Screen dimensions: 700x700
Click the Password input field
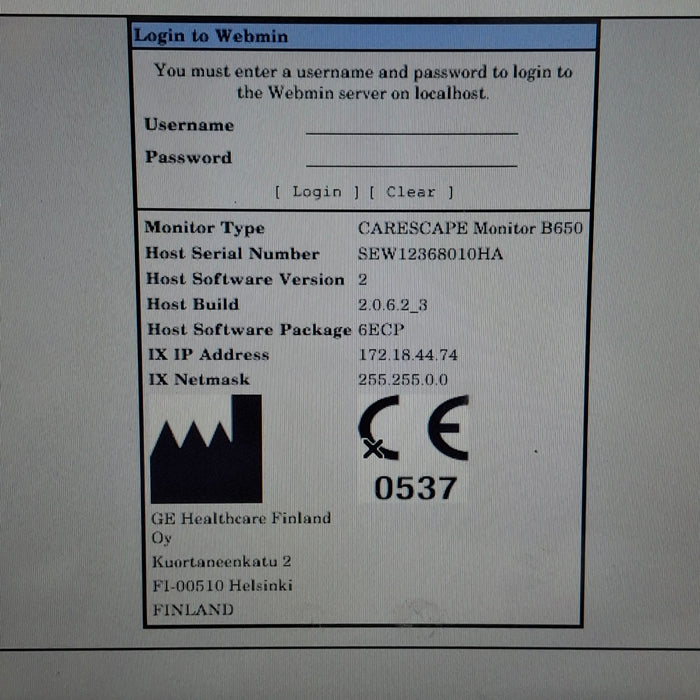[x=412, y=158]
